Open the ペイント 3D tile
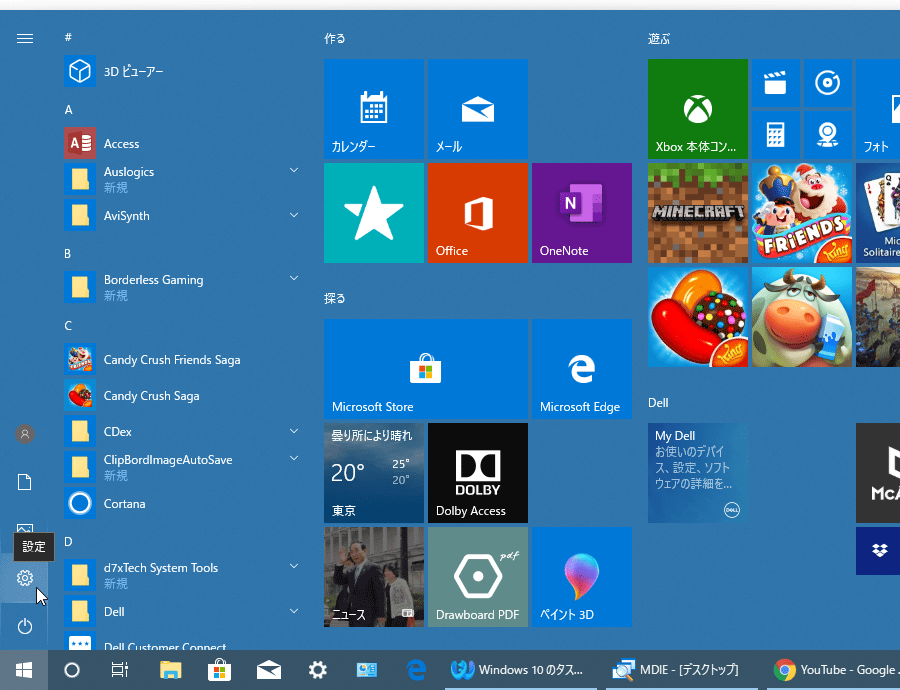The width and height of the screenshot is (900, 690). [x=582, y=577]
